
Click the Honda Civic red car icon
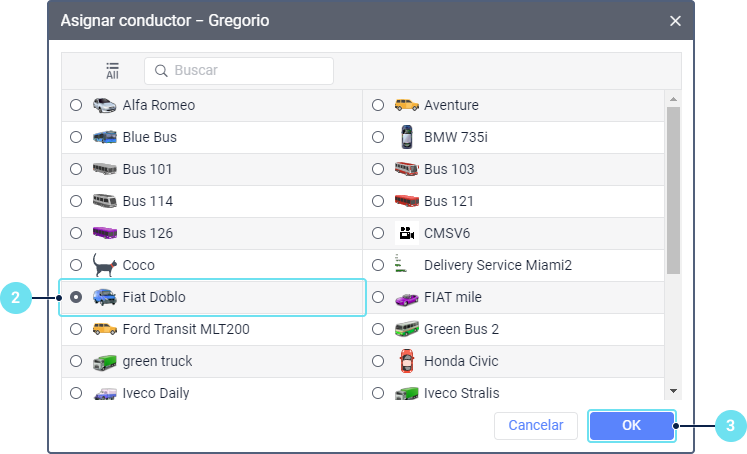point(405,361)
